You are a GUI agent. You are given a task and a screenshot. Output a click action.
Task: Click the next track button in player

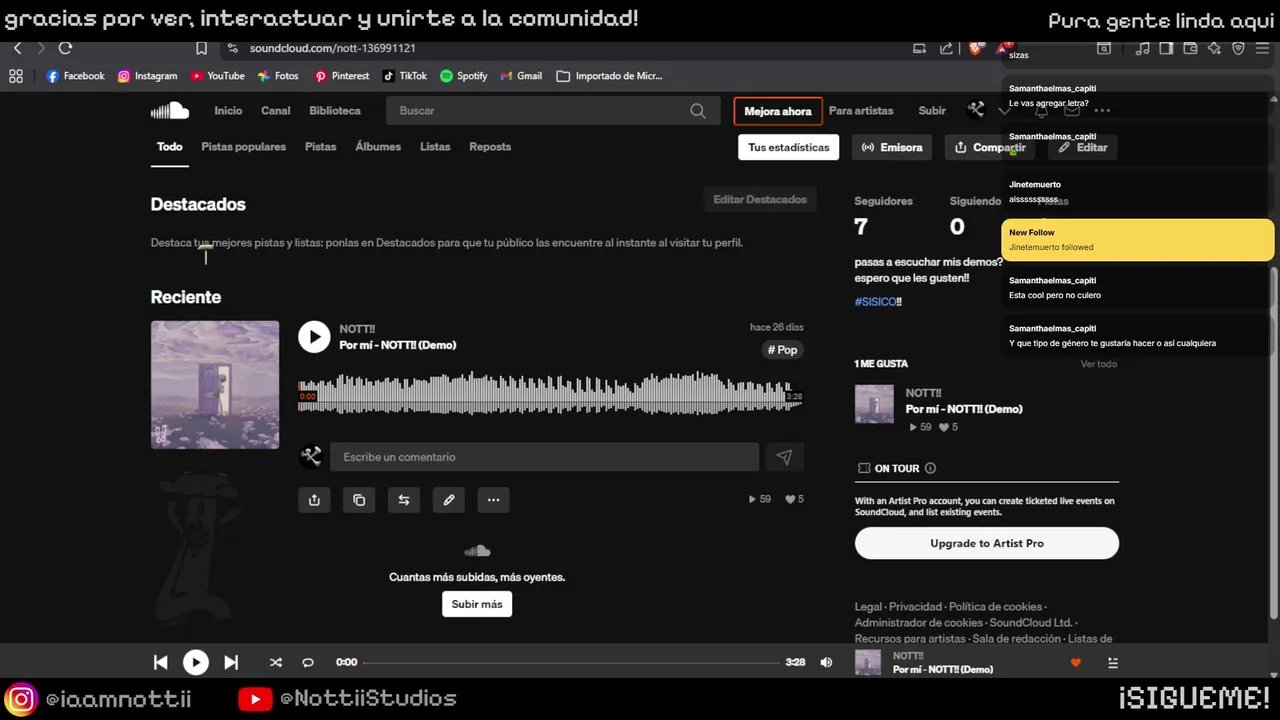231,662
